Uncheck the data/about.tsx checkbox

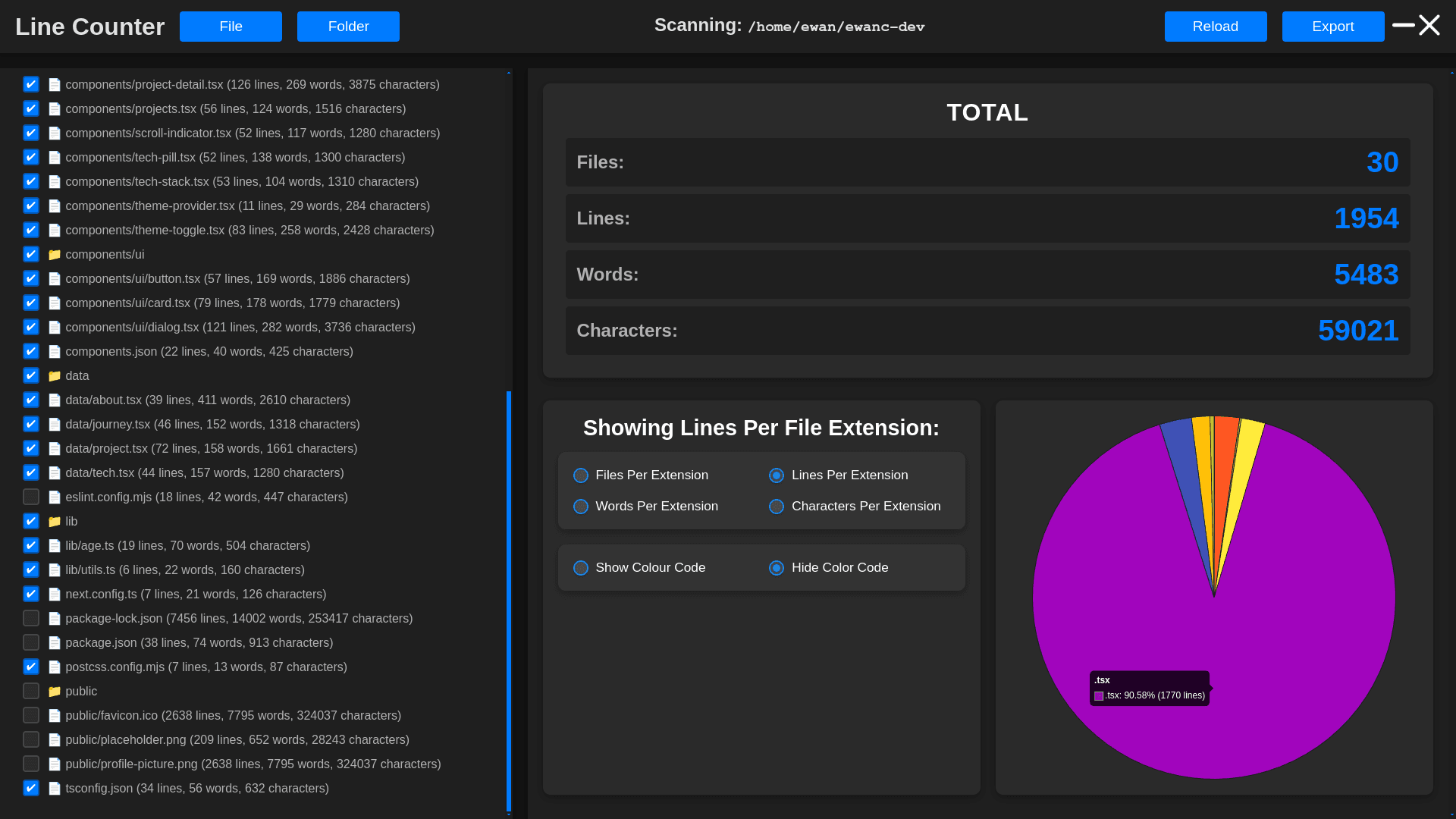(x=31, y=400)
